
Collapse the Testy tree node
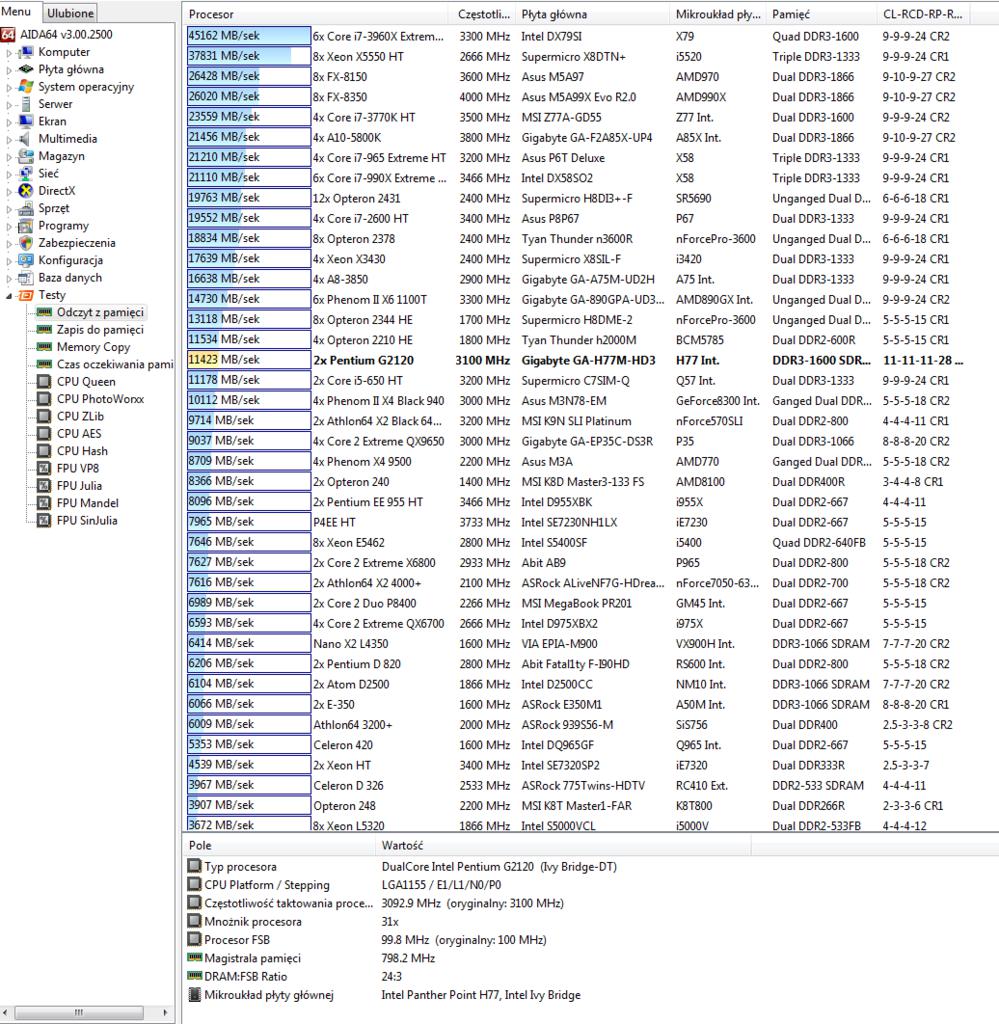(x=9, y=296)
